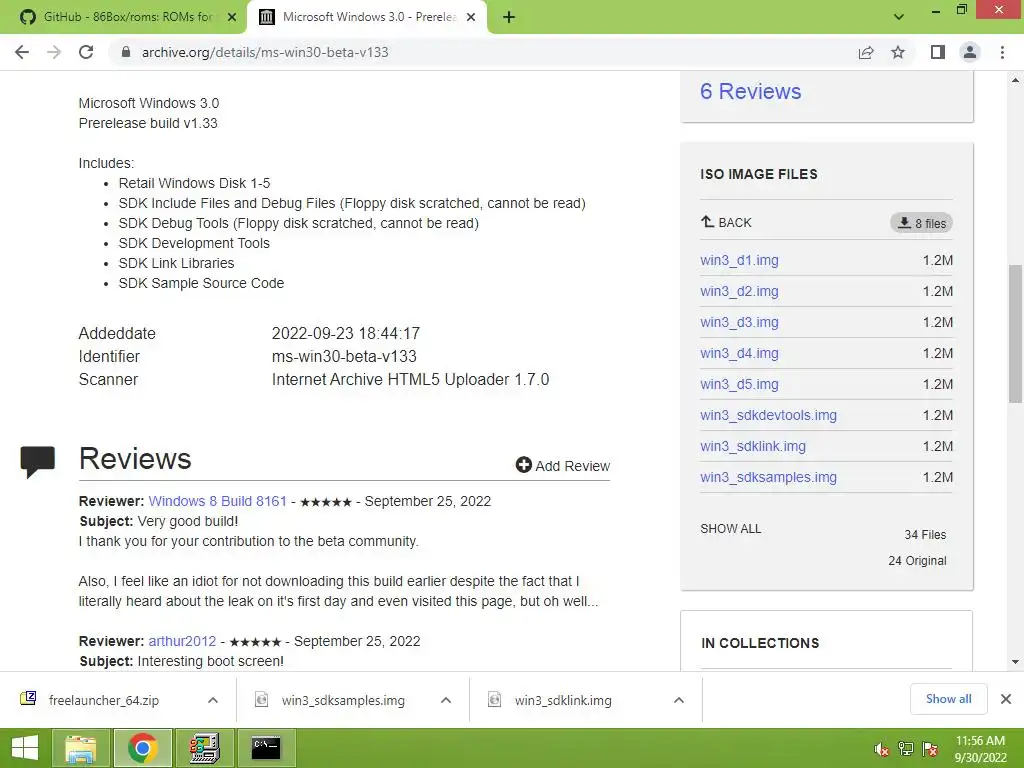1024x768 pixels.
Task: Open the 86Box emulator taskbar icon
Action: (204, 748)
